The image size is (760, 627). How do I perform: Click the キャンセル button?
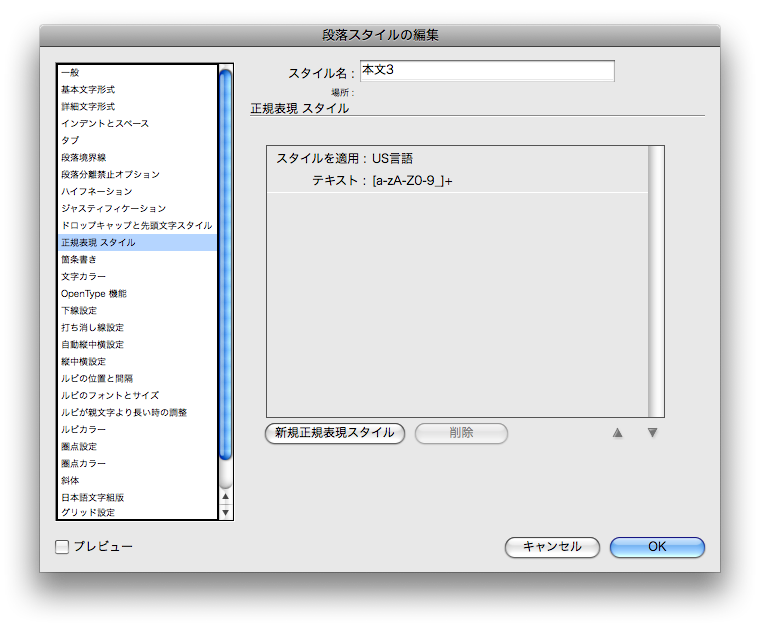(x=552, y=547)
